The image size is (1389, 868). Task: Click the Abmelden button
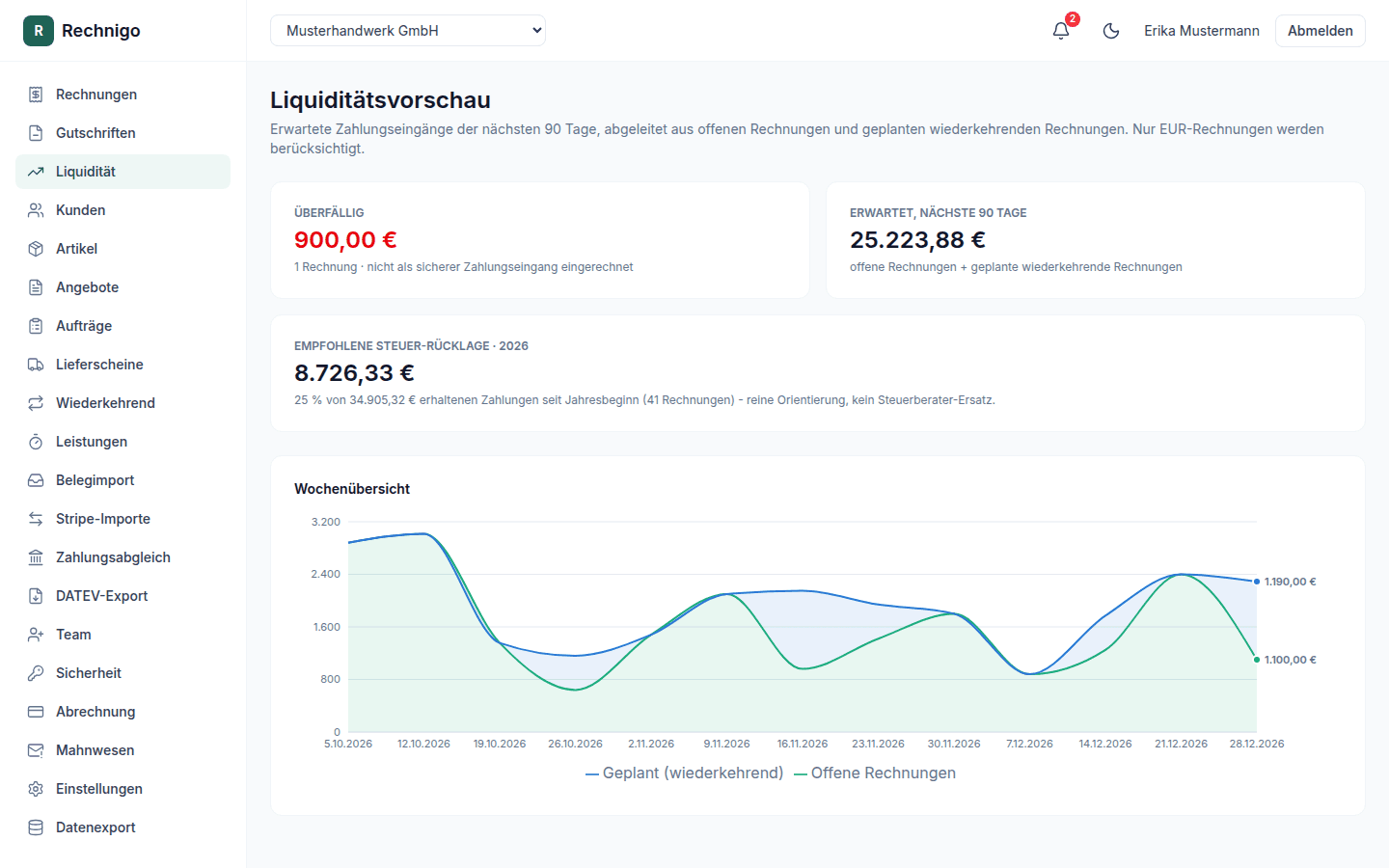[x=1320, y=31]
